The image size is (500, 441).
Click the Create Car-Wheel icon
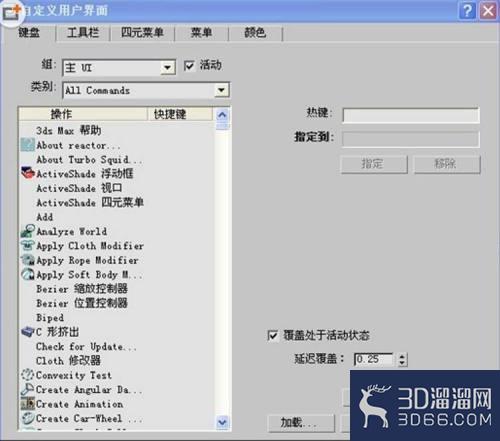click(28, 418)
